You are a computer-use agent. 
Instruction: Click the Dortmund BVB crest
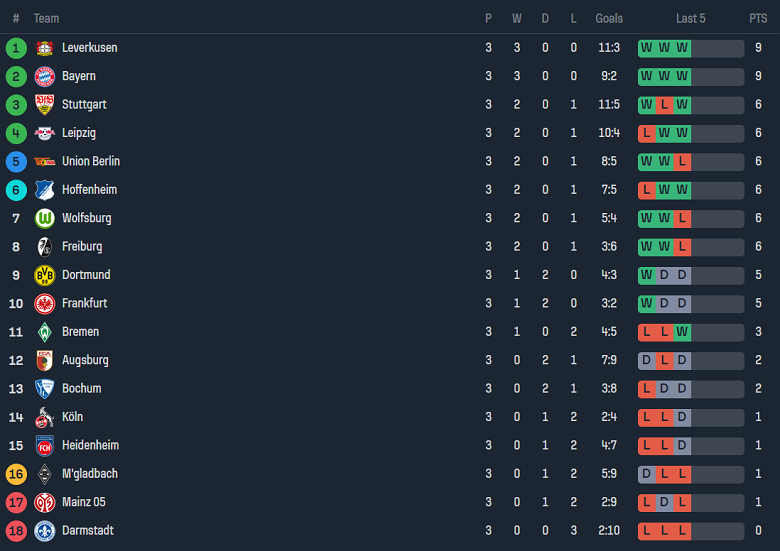44,275
